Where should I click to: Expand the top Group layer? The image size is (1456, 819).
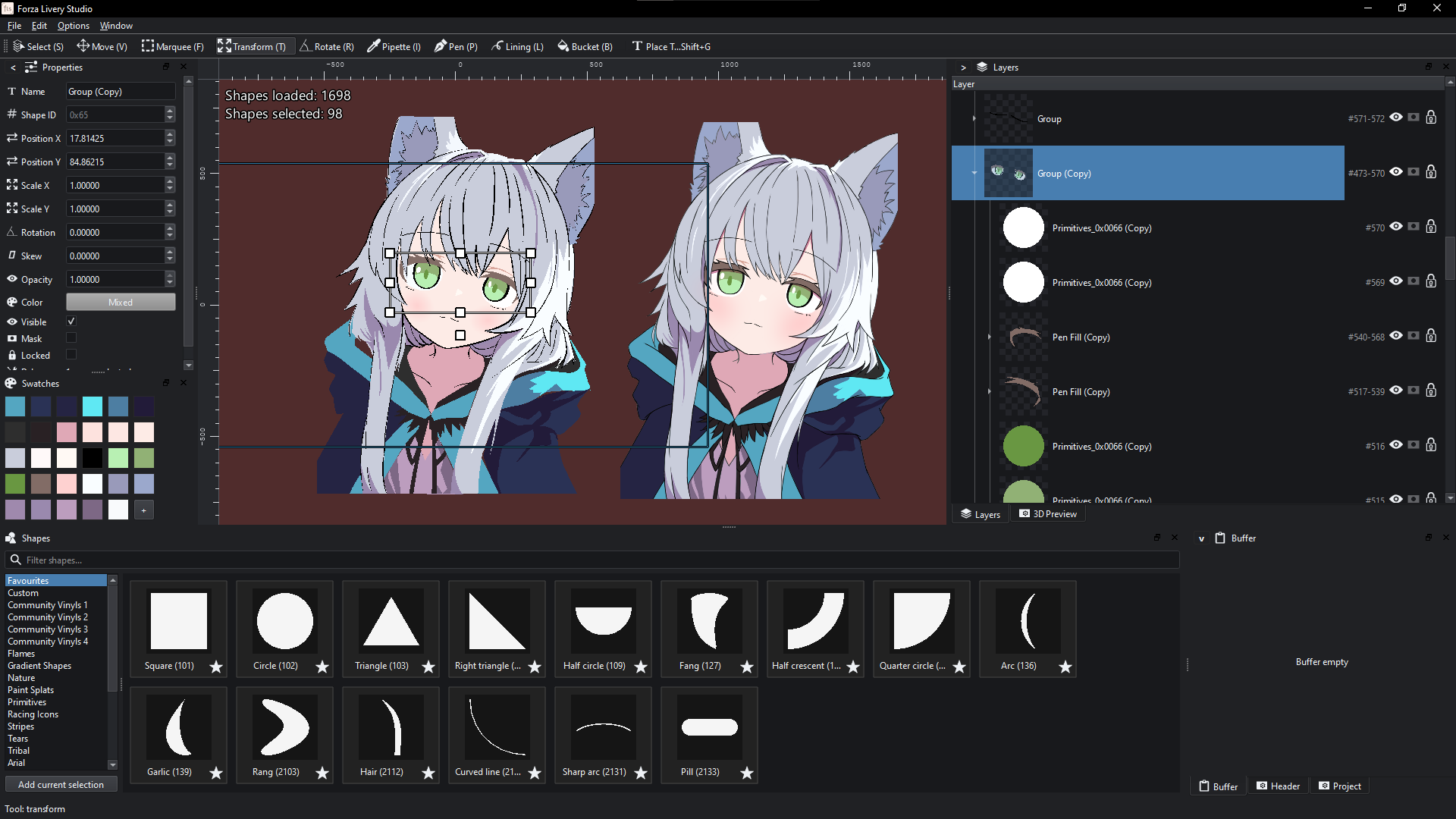point(974,118)
